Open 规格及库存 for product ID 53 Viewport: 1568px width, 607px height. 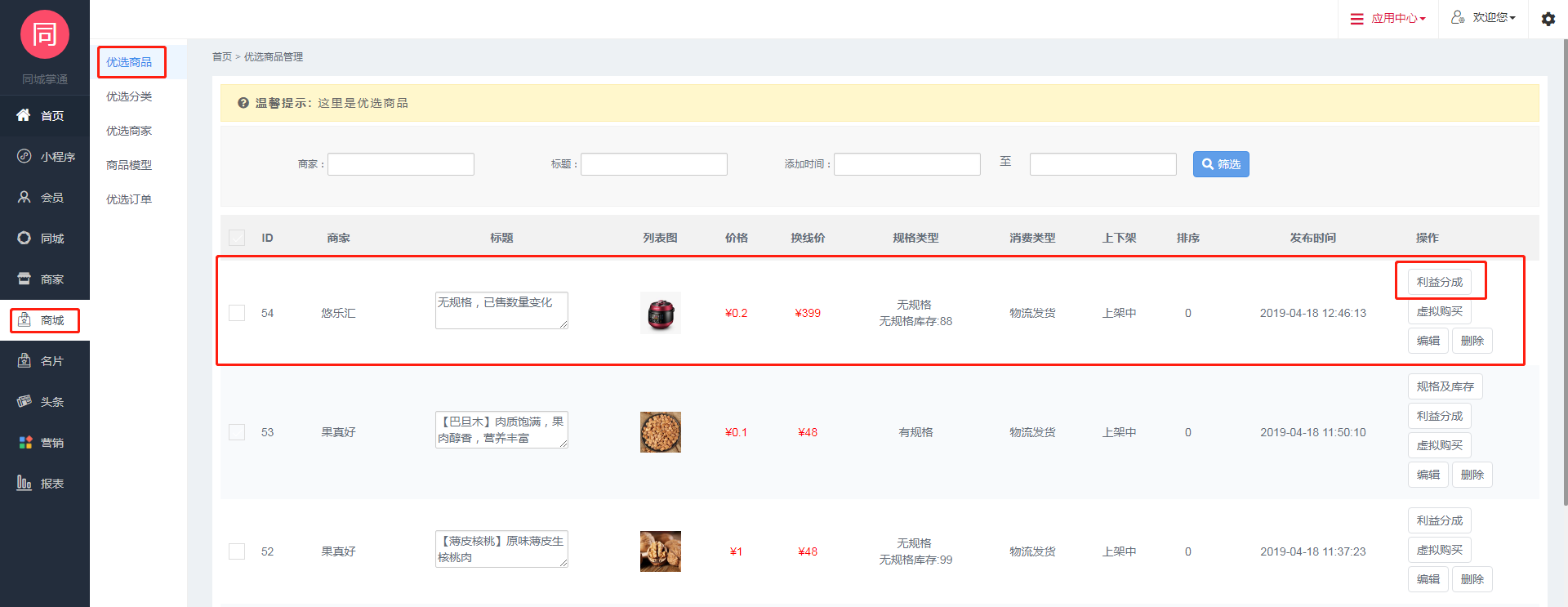[x=1445, y=386]
